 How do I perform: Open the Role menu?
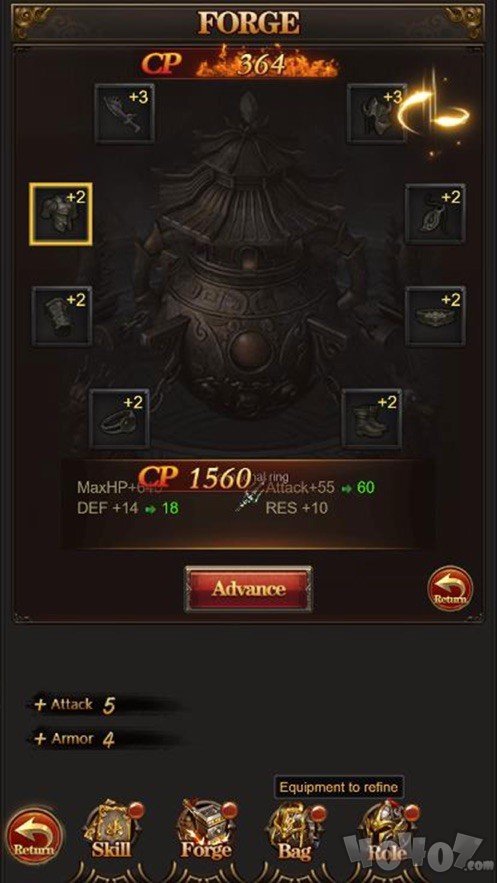click(389, 832)
